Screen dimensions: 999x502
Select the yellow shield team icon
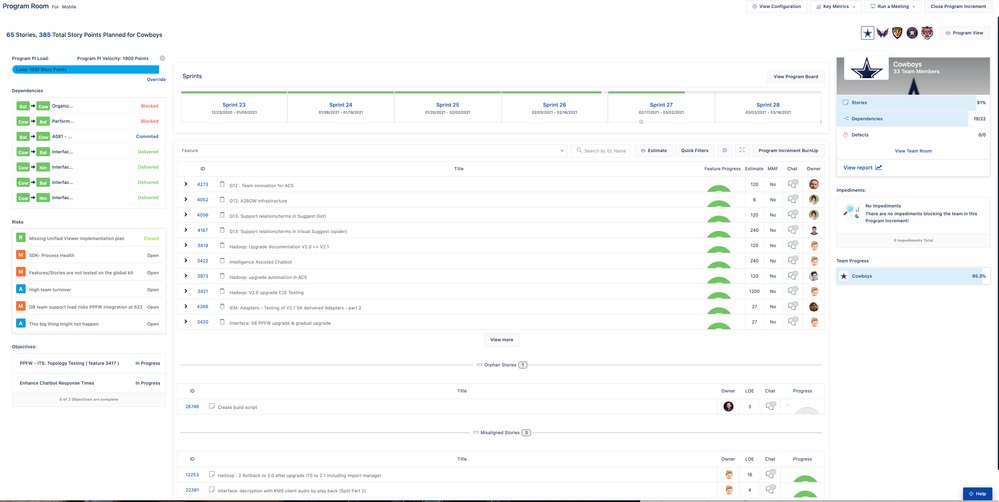click(x=897, y=32)
